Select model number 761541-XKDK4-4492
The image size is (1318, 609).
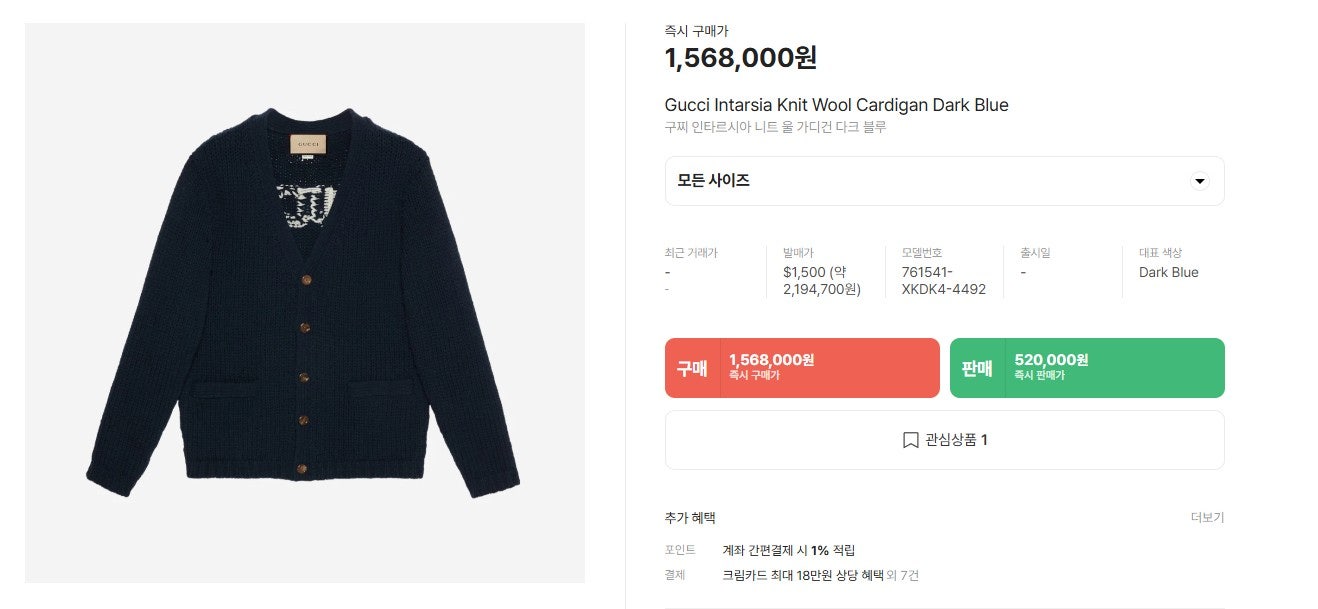(944, 281)
